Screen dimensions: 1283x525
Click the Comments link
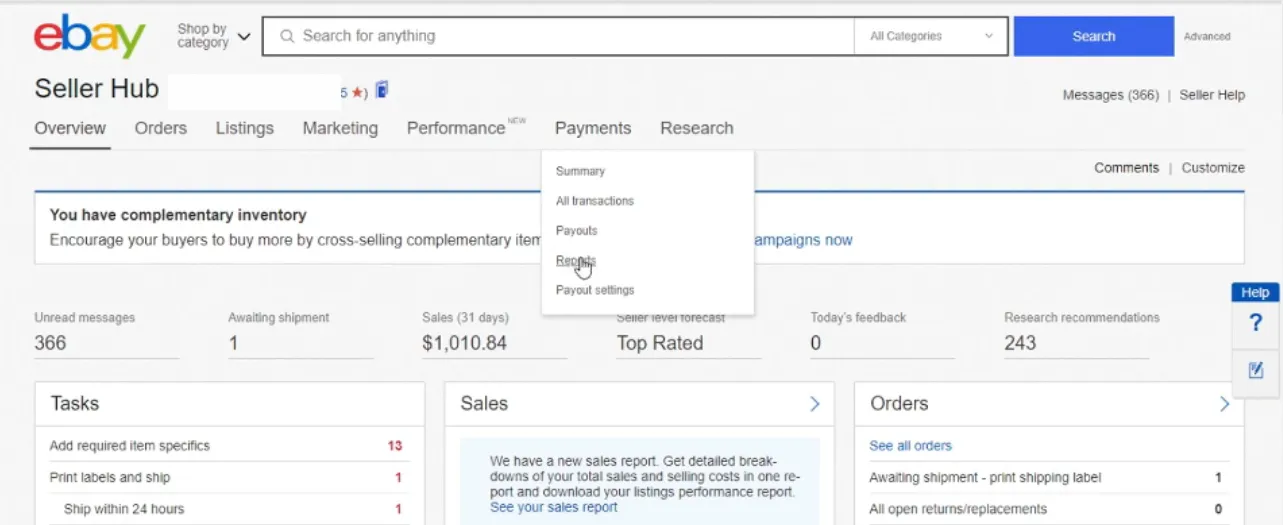coord(1126,168)
